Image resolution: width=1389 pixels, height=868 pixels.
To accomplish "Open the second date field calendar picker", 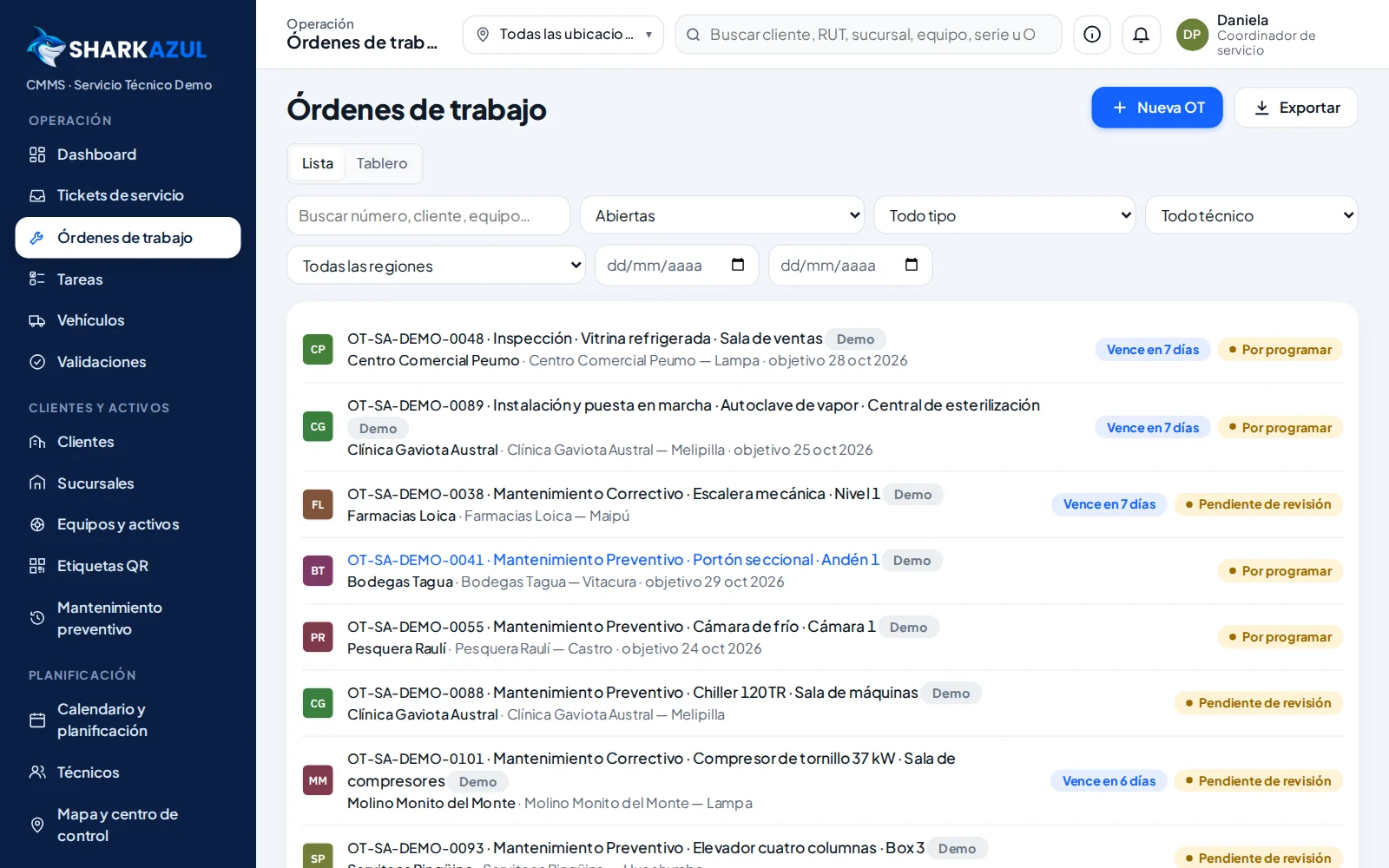I will tap(912, 265).
